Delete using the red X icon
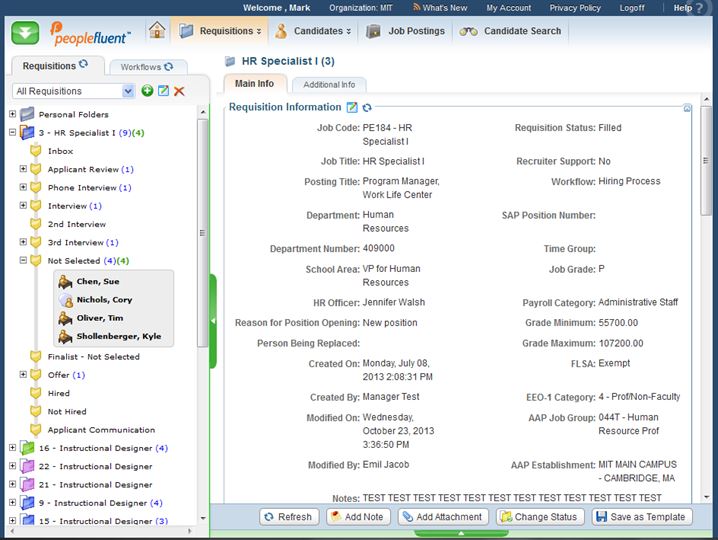Image resolution: width=718 pixels, height=540 pixels. coord(179,91)
